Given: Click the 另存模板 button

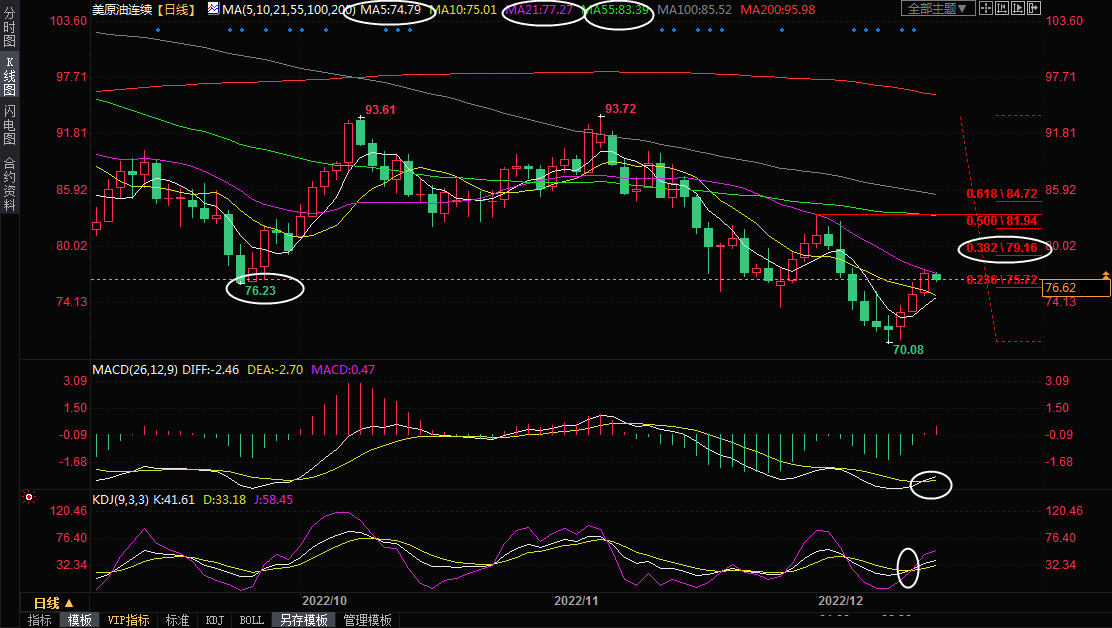Looking at the screenshot, I should 304,620.
